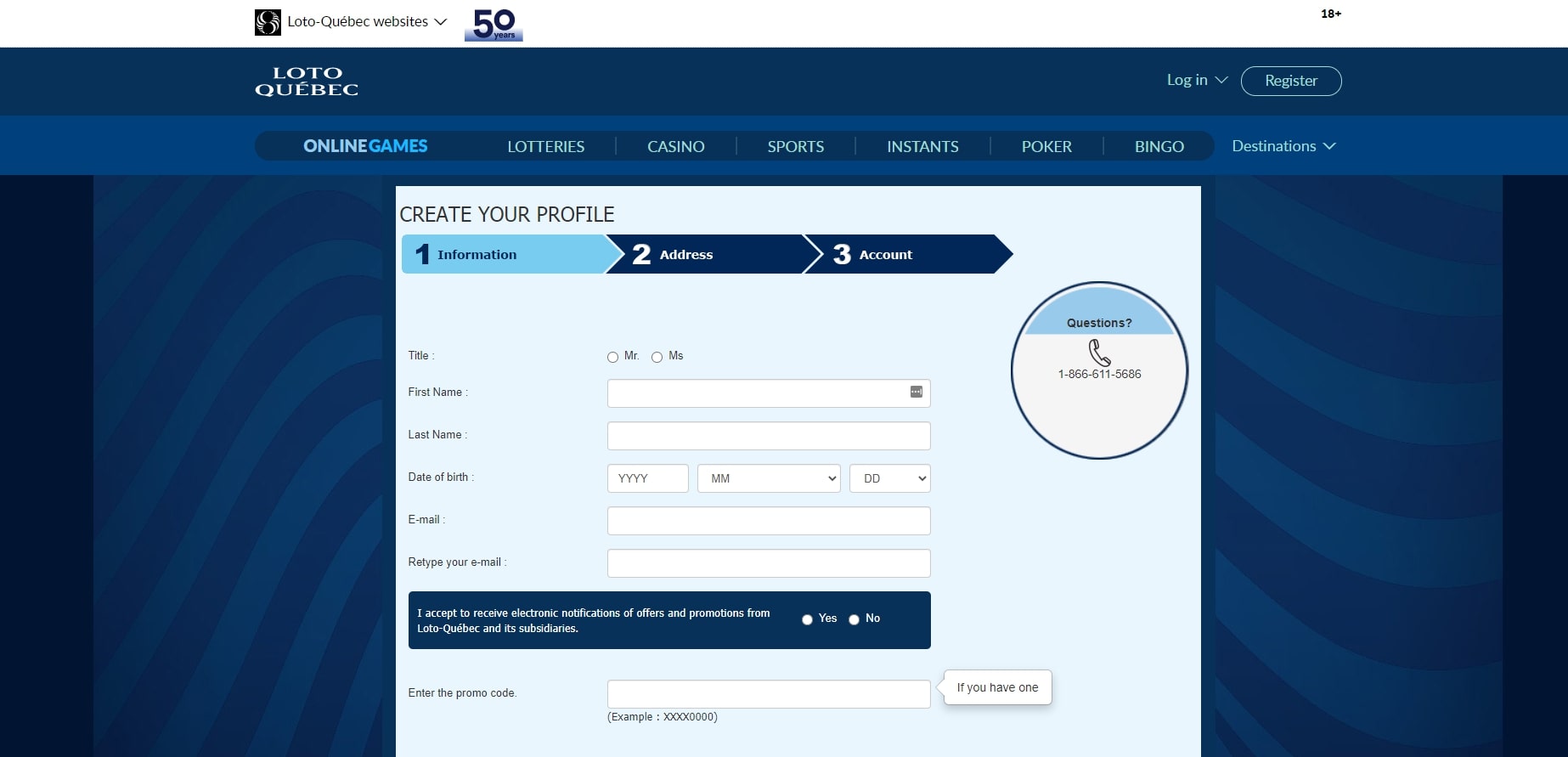This screenshot has width=1568, height=757.
Task: Choose Yes for electronic notifications
Action: pos(807,619)
